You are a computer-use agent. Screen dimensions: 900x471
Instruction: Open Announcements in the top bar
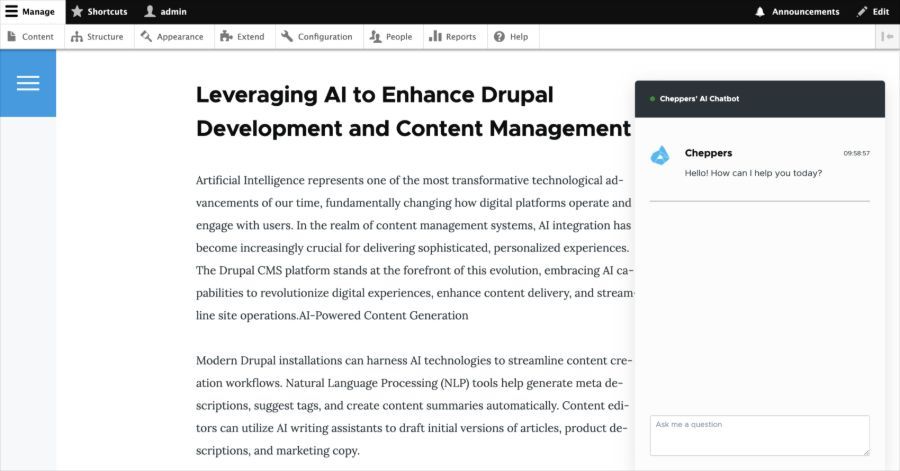click(x=797, y=11)
